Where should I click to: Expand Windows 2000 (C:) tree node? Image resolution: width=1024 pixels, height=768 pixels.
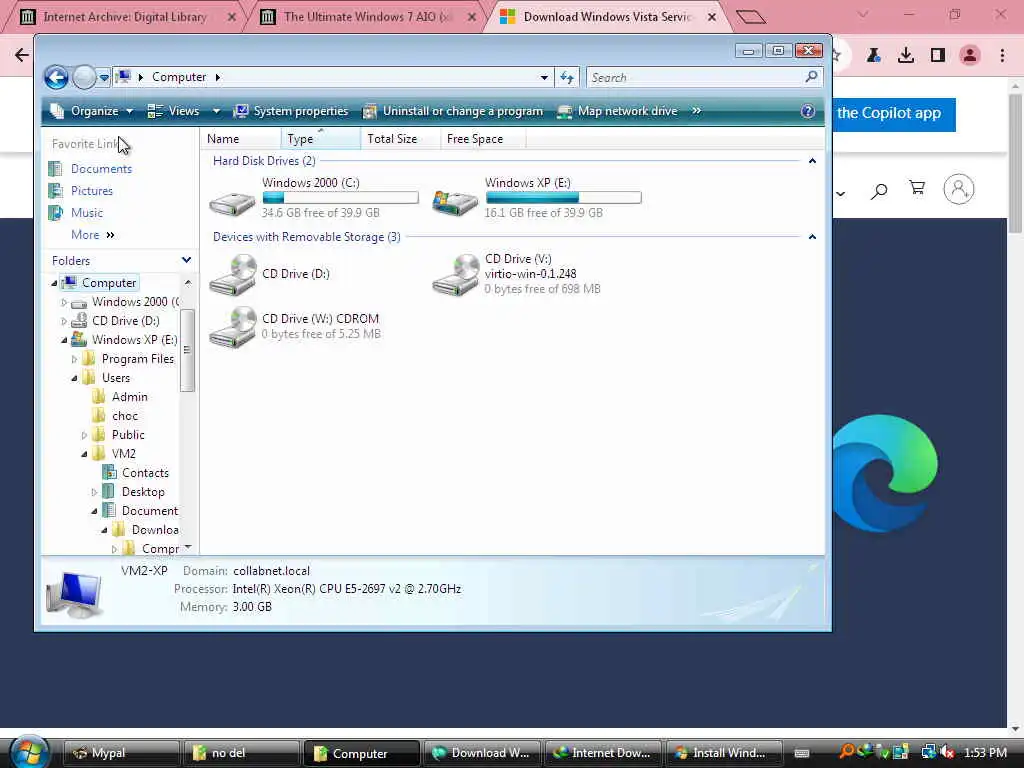click(x=63, y=302)
